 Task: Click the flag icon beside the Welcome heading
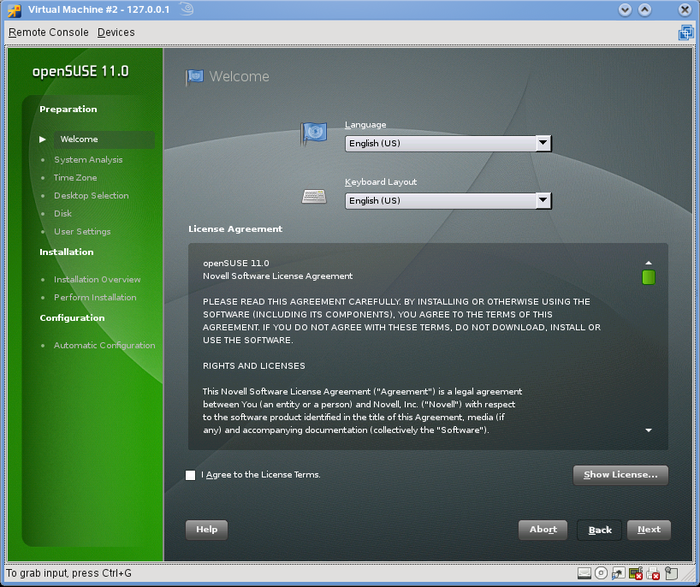pos(194,77)
